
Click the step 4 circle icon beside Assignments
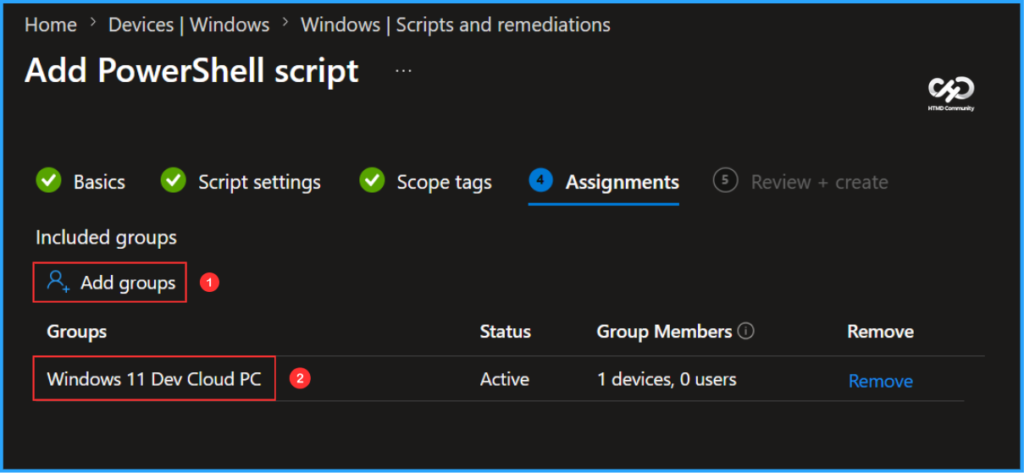(x=541, y=180)
